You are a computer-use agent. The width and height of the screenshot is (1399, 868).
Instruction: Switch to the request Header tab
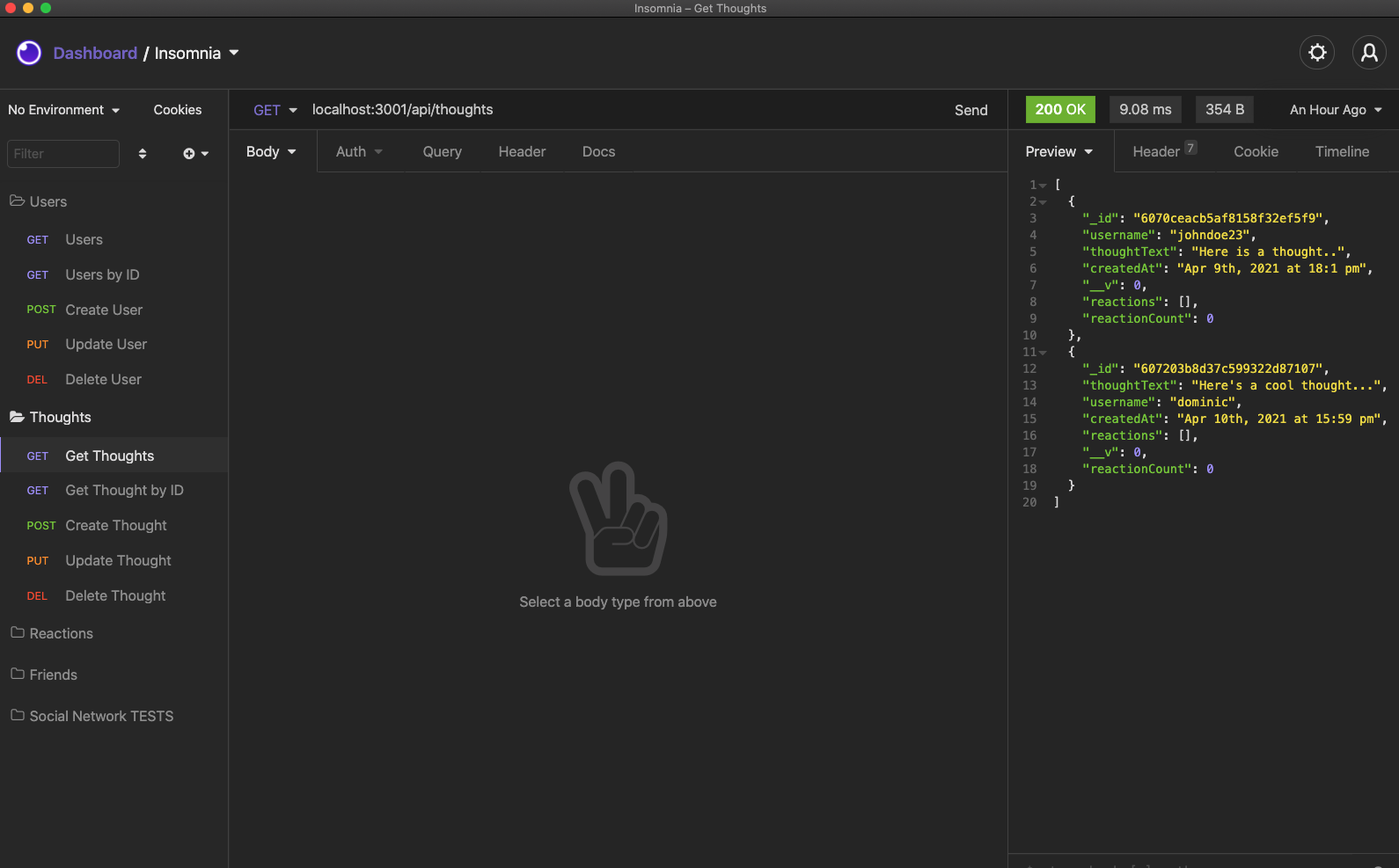point(522,151)
